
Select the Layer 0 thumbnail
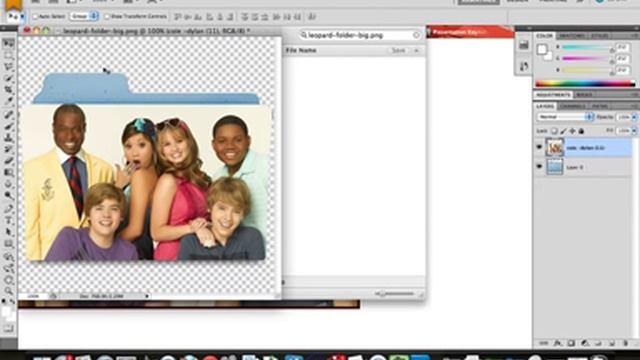[x=555, y=167]
